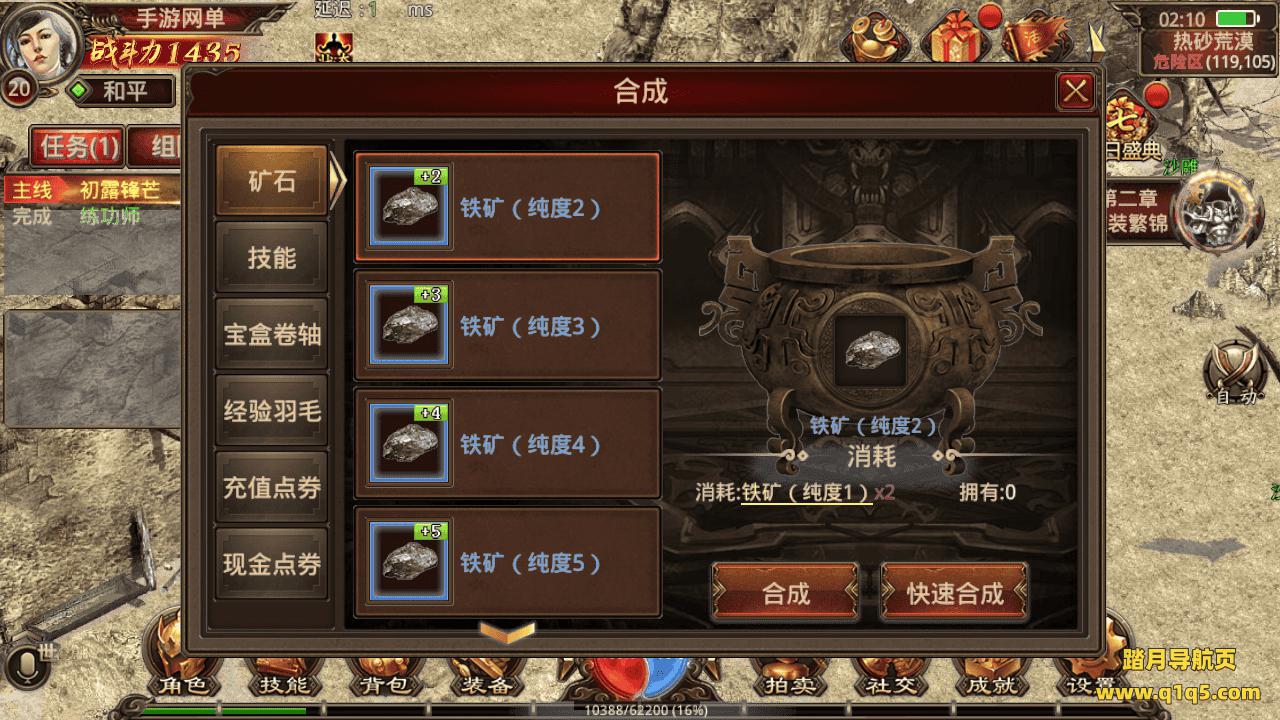Close the 合成 window
The width and height of the screenshot is (1280, 720).
(x=1076, y=92)
